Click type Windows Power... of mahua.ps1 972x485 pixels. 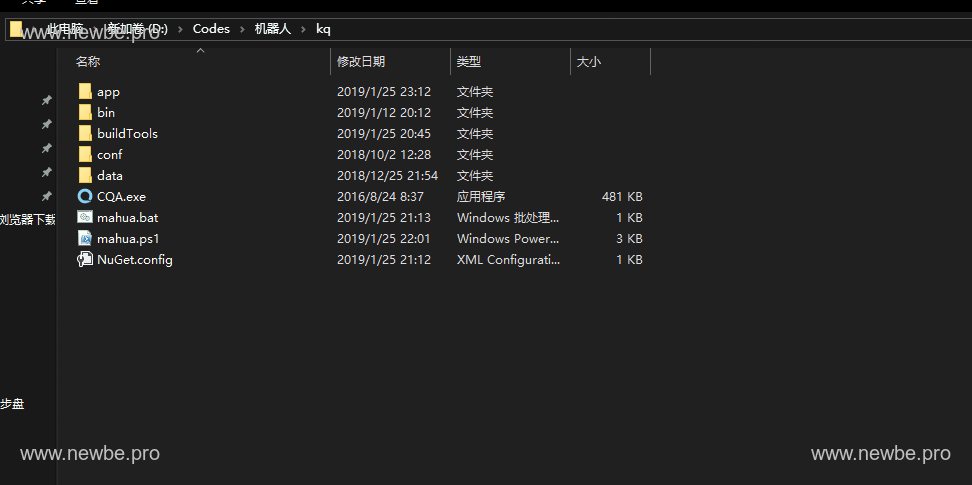508,238
